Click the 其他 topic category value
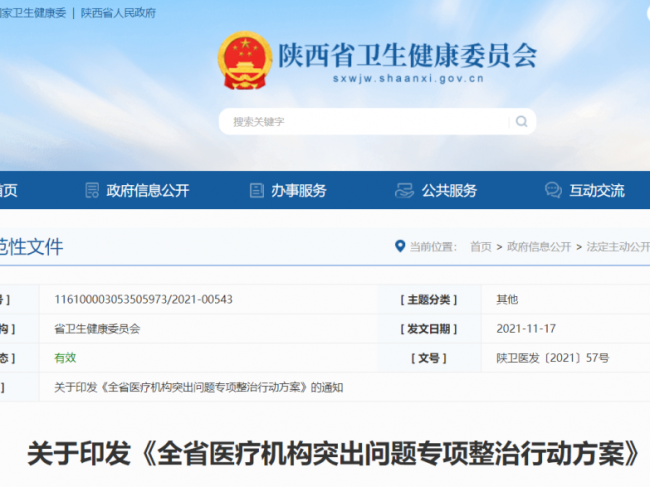The width and height of the screenshot is (650, 487). pyautogui.click(x=507, y=299)
